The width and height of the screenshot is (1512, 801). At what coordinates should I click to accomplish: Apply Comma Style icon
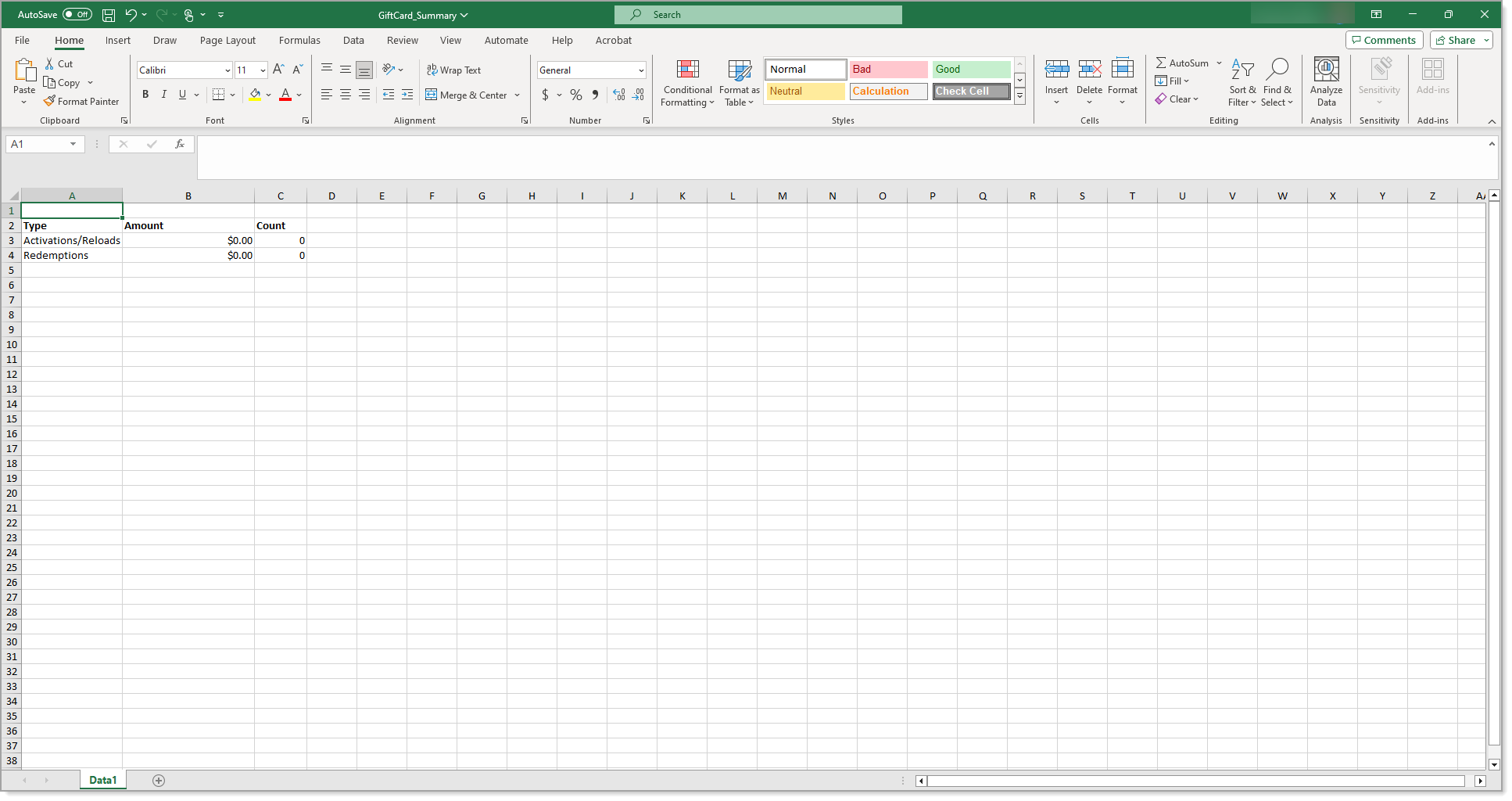596,95
